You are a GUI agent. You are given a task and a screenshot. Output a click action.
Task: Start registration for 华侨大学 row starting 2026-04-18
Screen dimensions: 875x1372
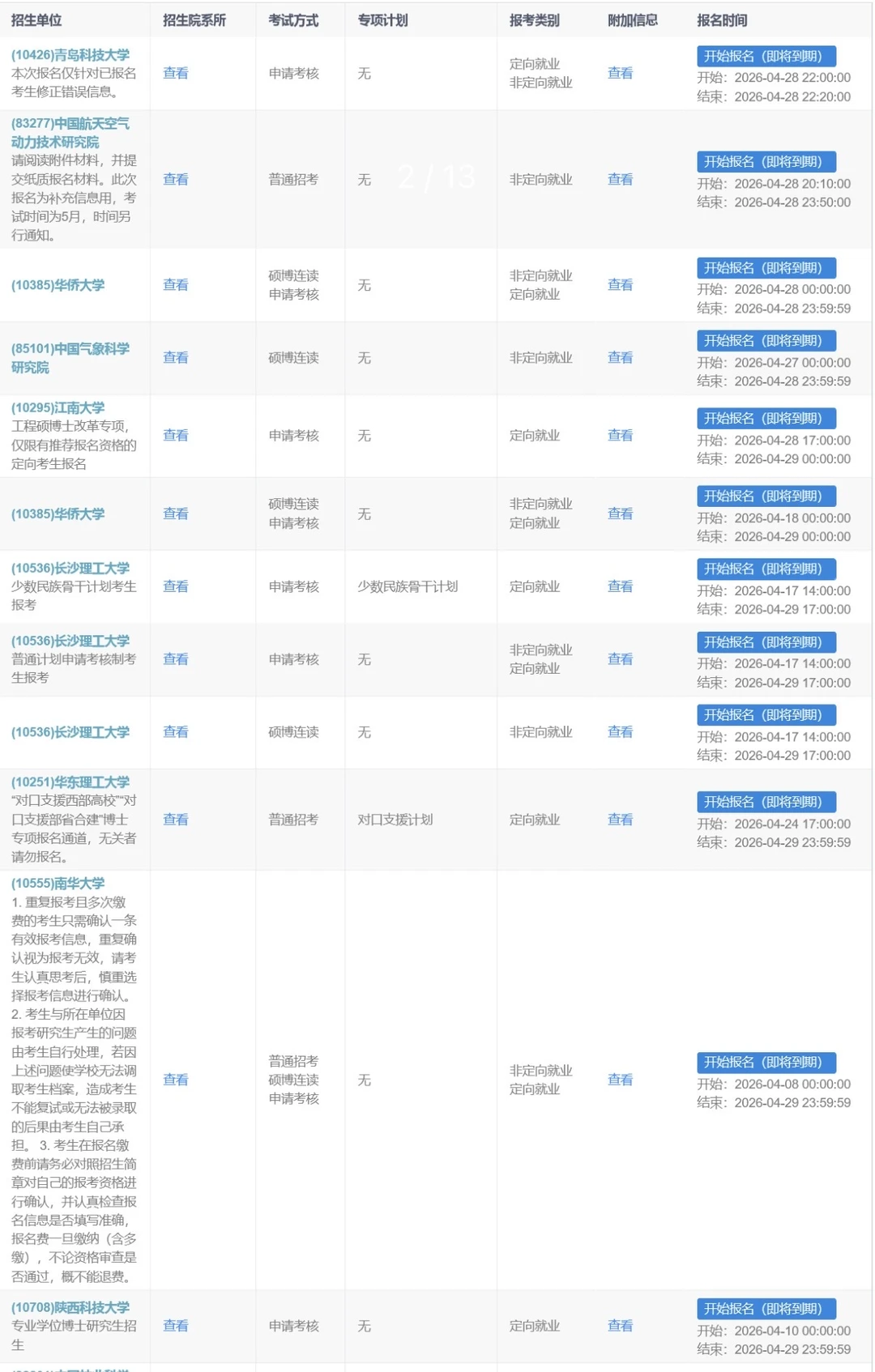[766, 496]
